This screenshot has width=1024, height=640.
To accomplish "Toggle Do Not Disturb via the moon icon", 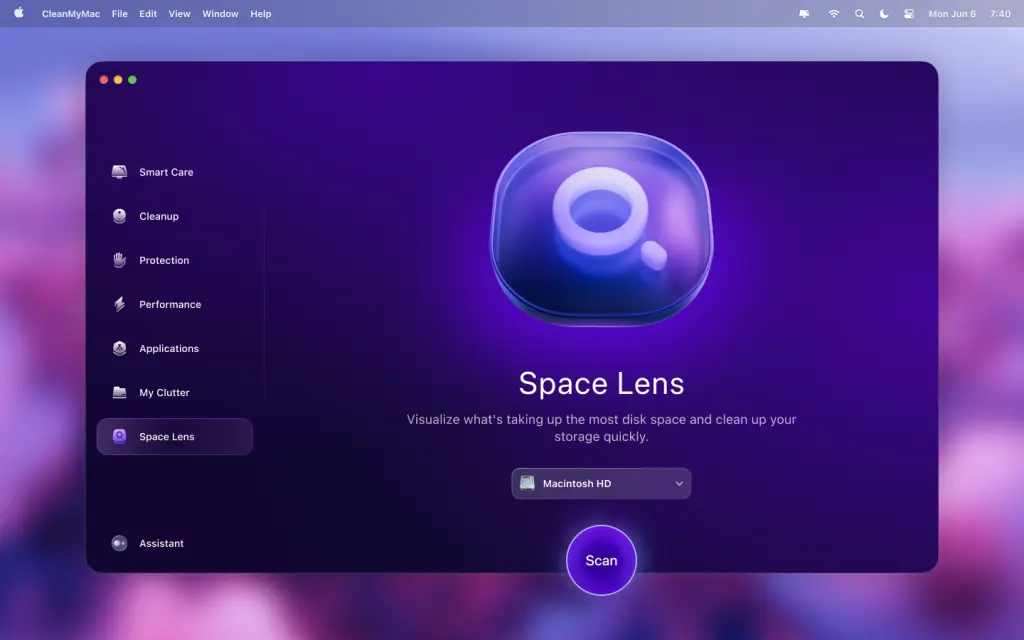I will (884, 13).
